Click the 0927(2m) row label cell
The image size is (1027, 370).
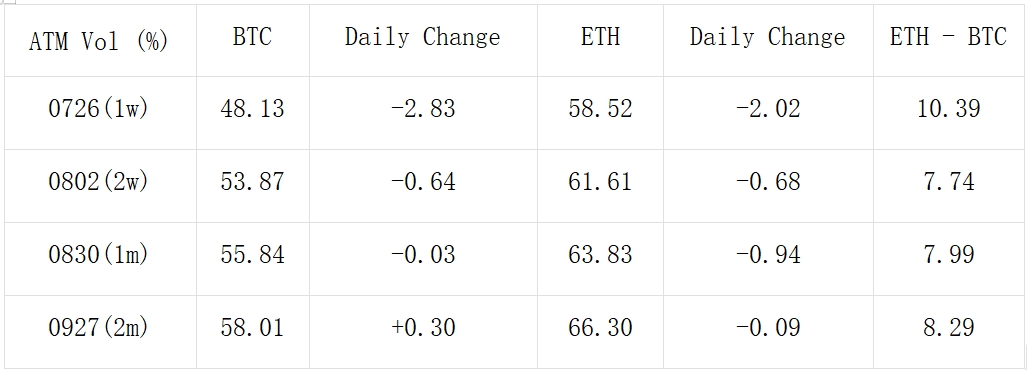[x=100, y=331]
